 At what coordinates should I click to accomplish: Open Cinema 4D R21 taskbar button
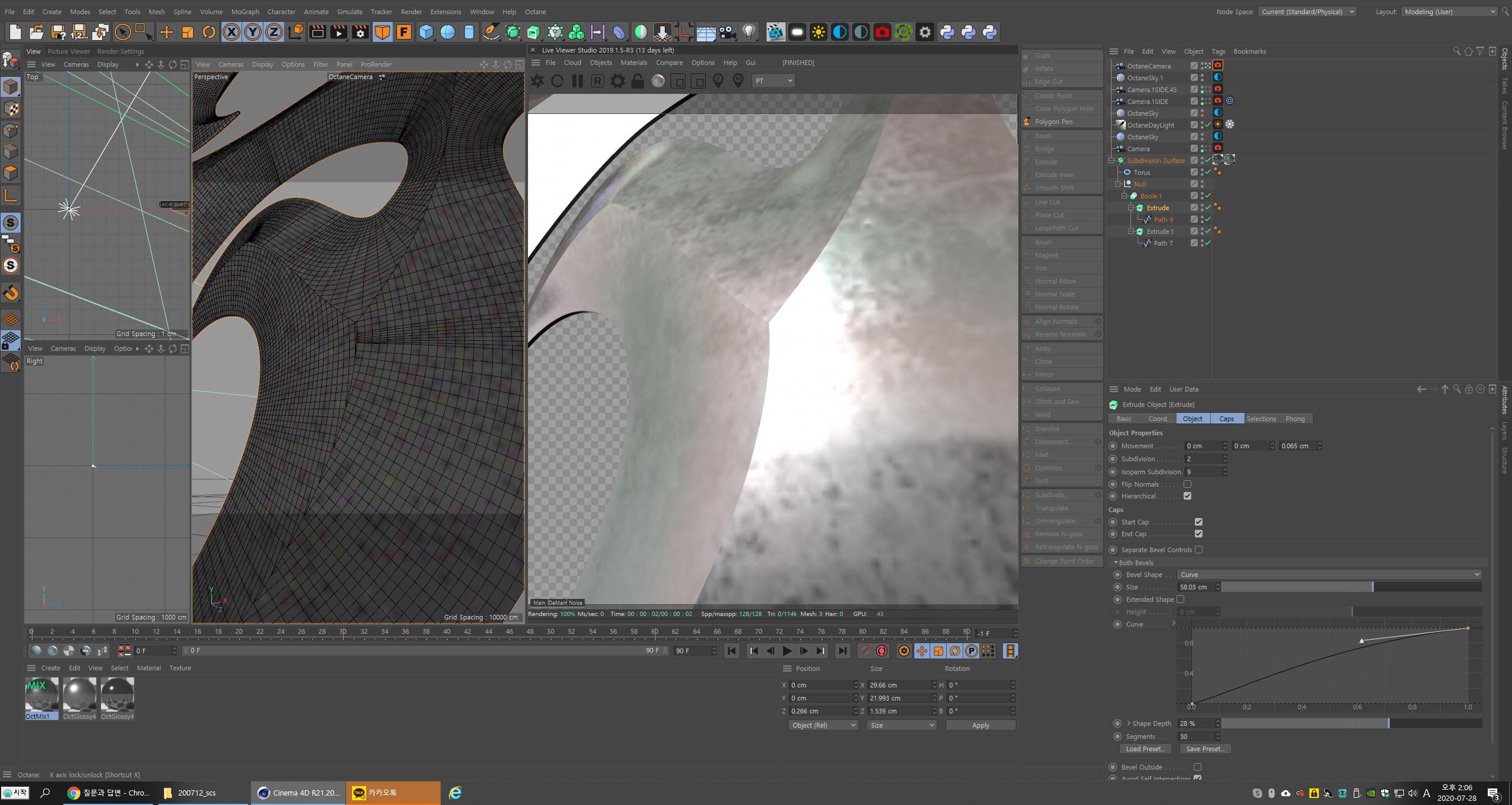point(298,793)
